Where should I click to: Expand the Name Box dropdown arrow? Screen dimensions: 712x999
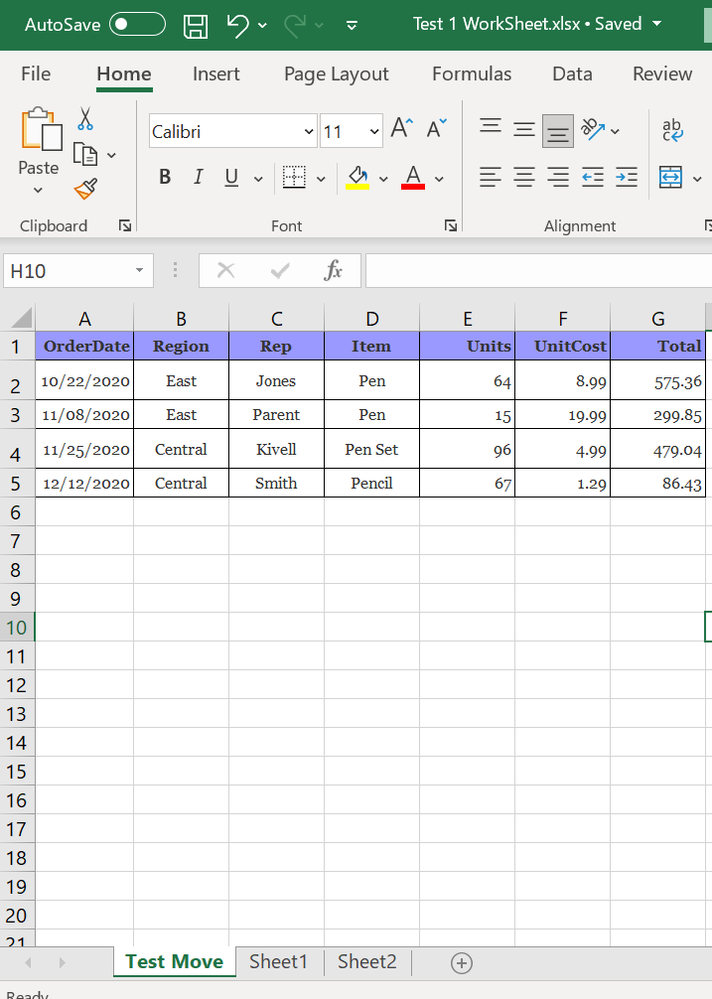[139, 271]
